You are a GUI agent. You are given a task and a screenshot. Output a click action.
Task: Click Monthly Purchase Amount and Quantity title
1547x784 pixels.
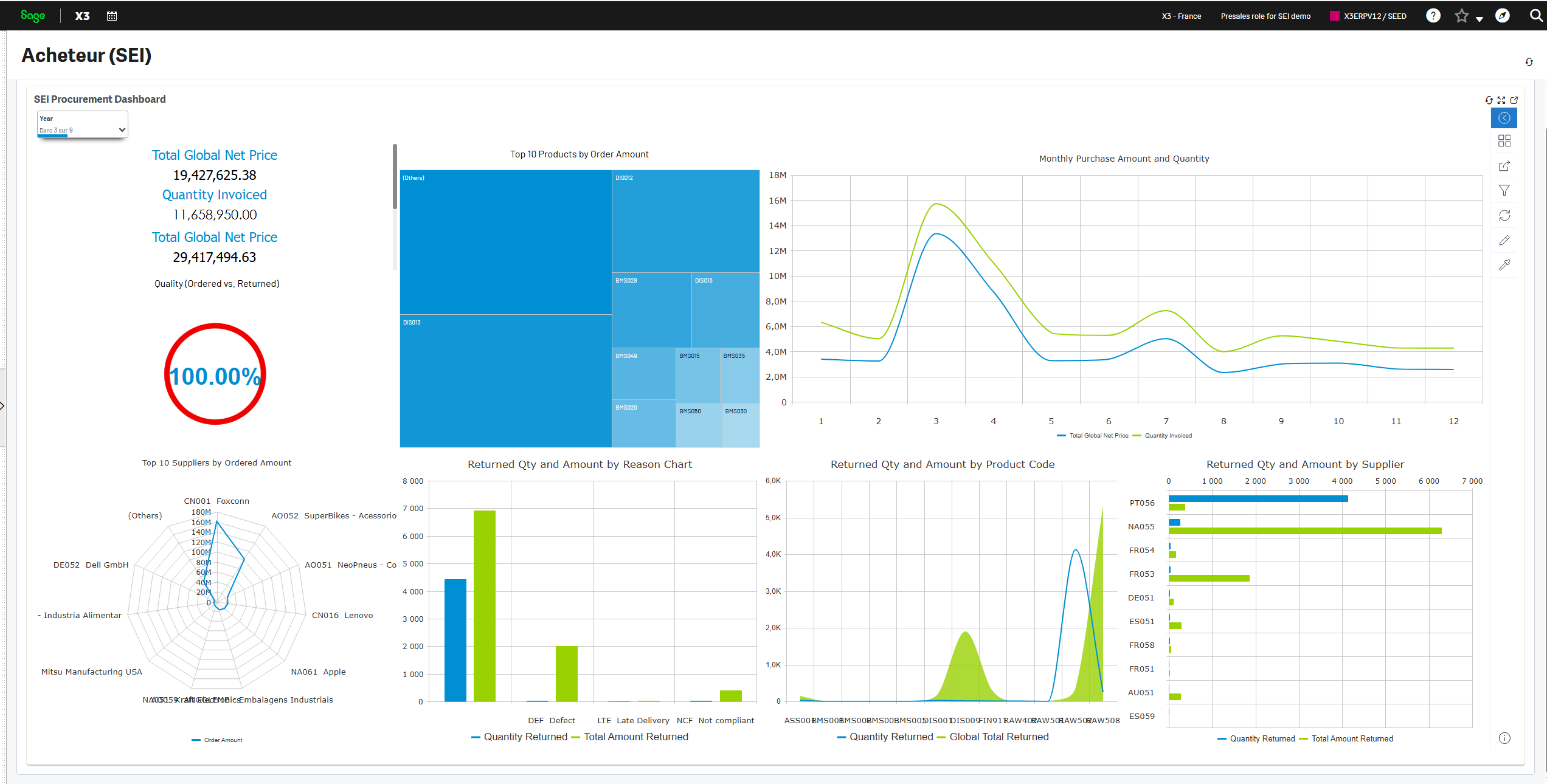click(1124, 159)
